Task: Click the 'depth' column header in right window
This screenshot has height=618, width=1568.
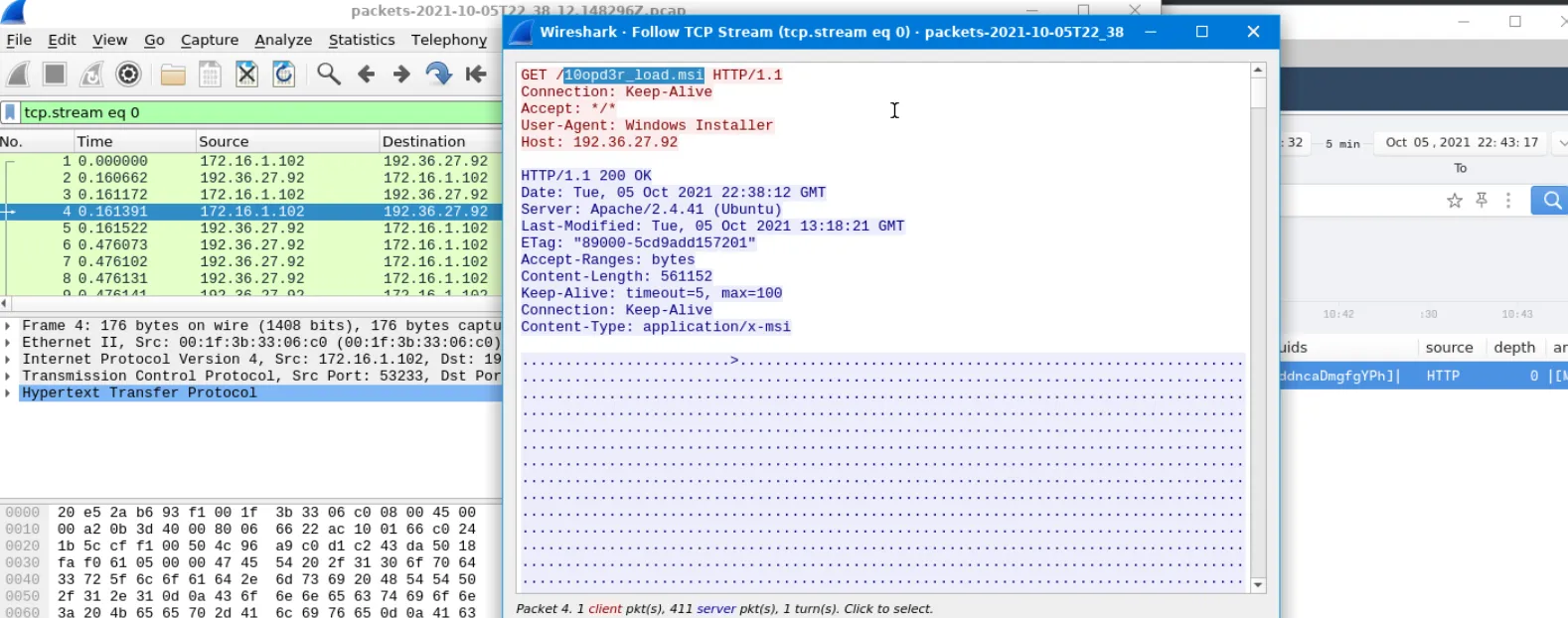Action: [1514, 348]
